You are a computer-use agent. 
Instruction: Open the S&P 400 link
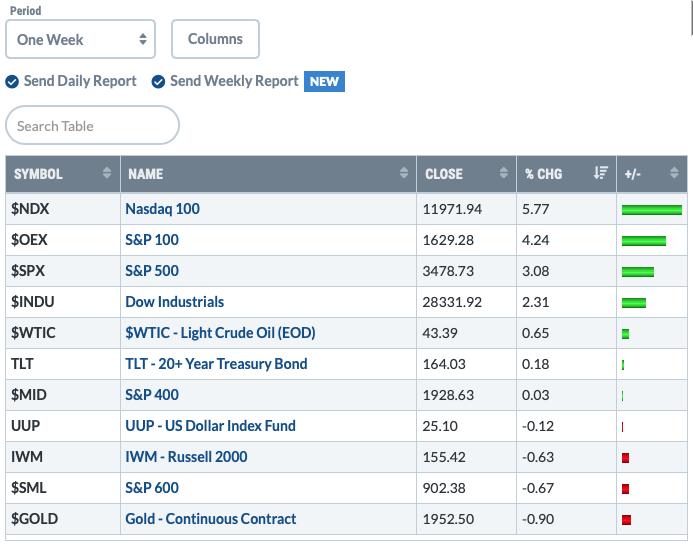[152, 395]
